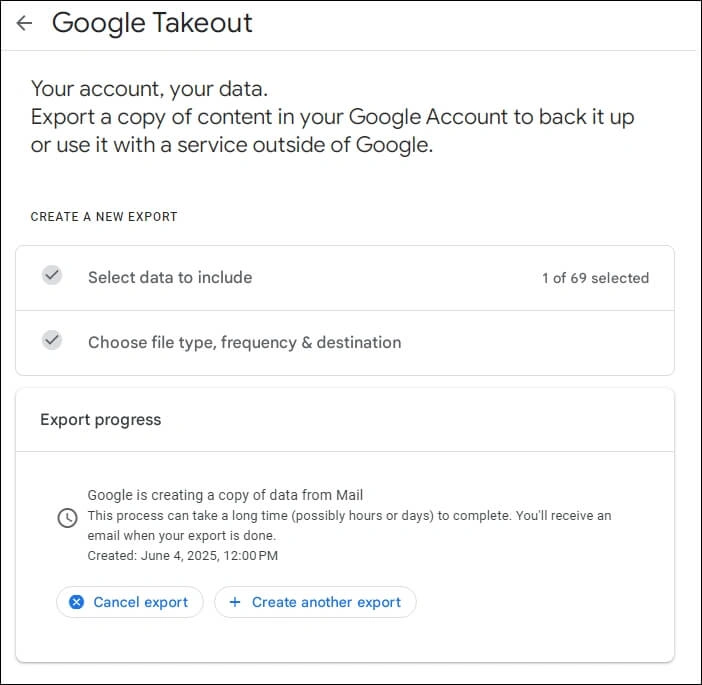
Task: Click the process can take a long time notice
Action: [349, 526]
